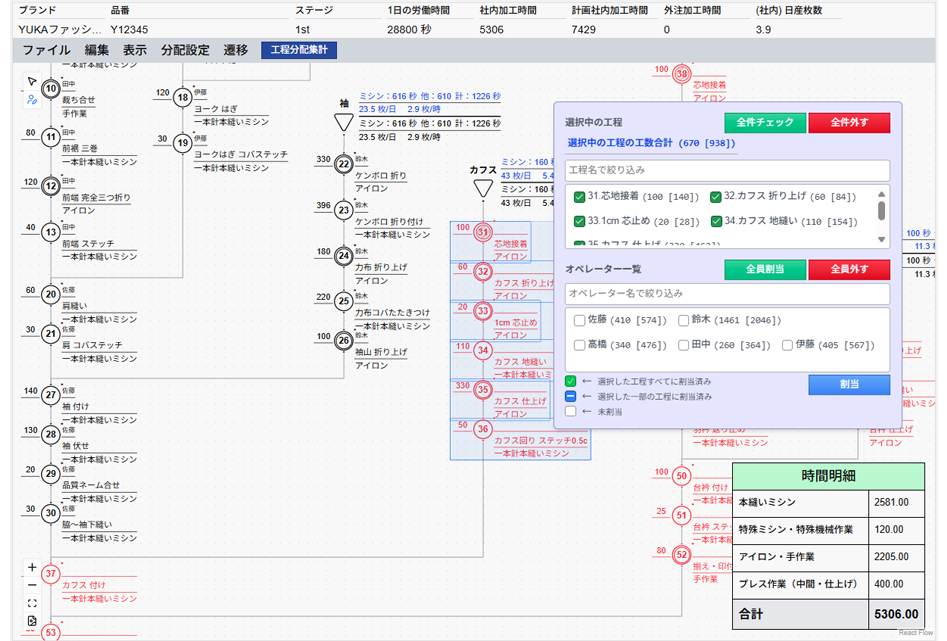Click red process node 52 circle

tap(682, 555)
